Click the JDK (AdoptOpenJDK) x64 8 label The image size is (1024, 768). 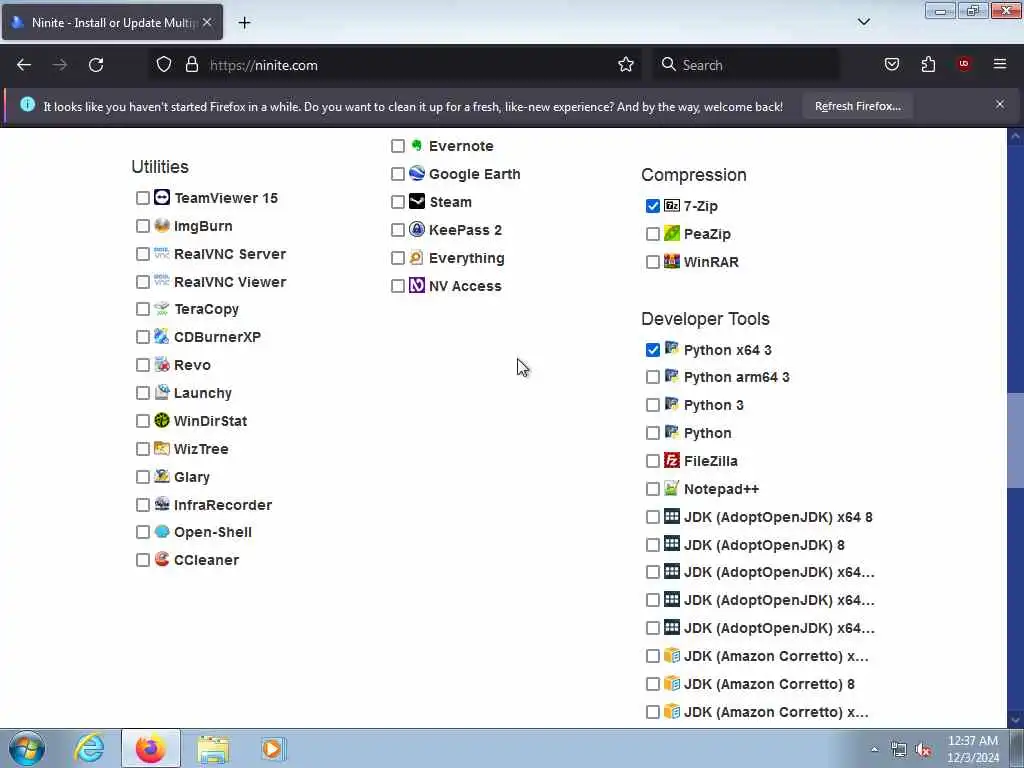(778, 517)
